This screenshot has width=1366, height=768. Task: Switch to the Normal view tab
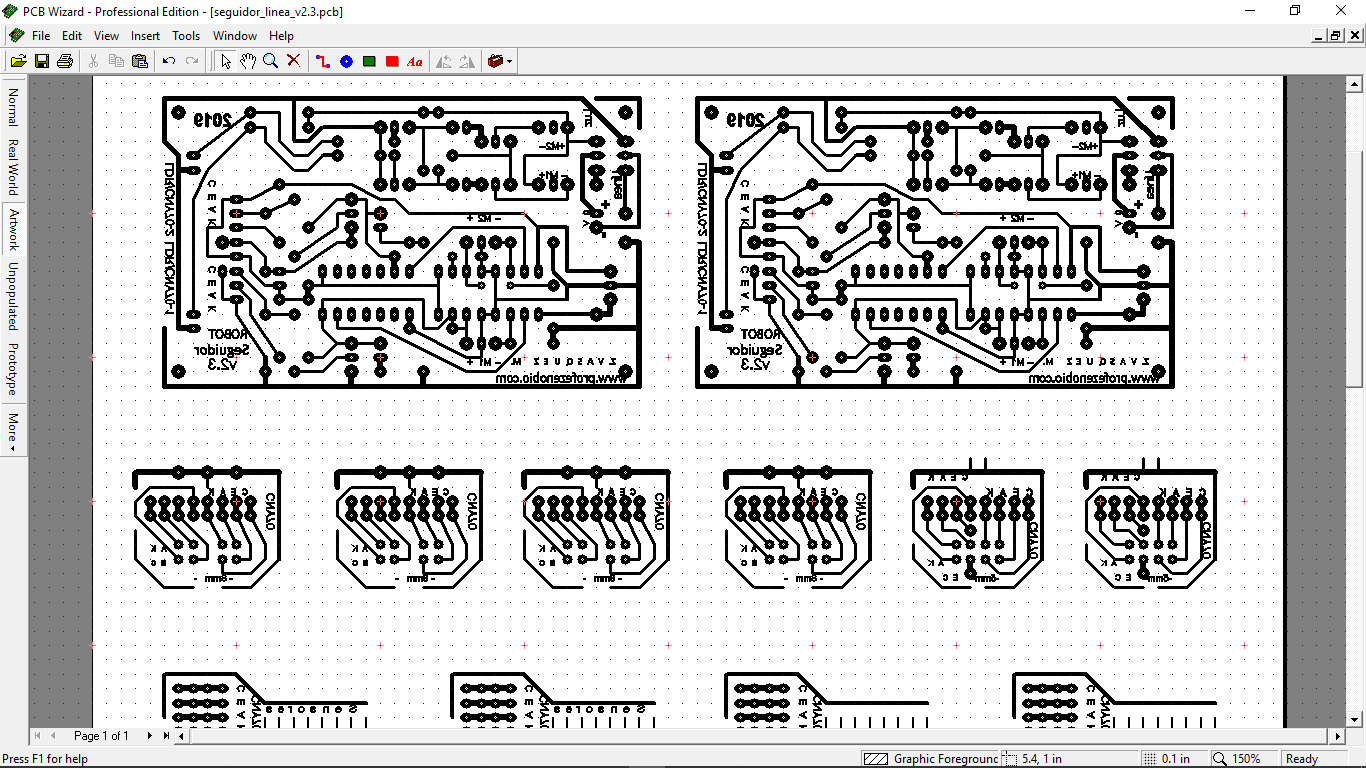click(13, 106)
